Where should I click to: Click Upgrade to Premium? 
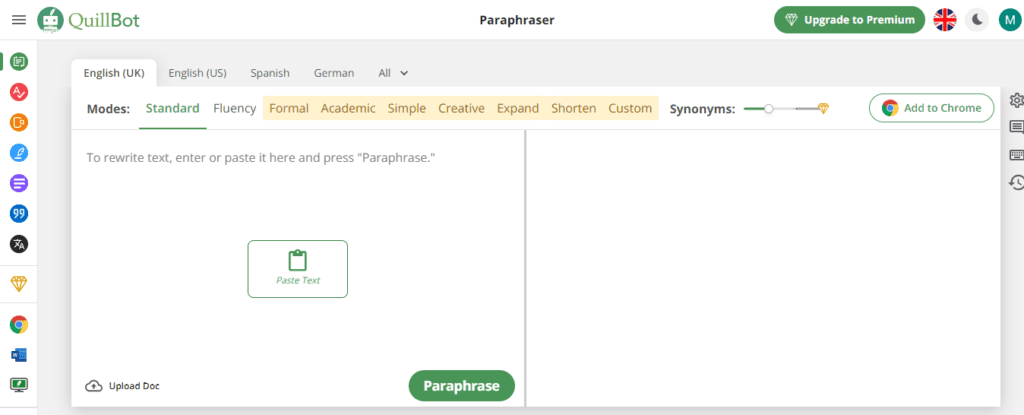[x=849, y=20]
